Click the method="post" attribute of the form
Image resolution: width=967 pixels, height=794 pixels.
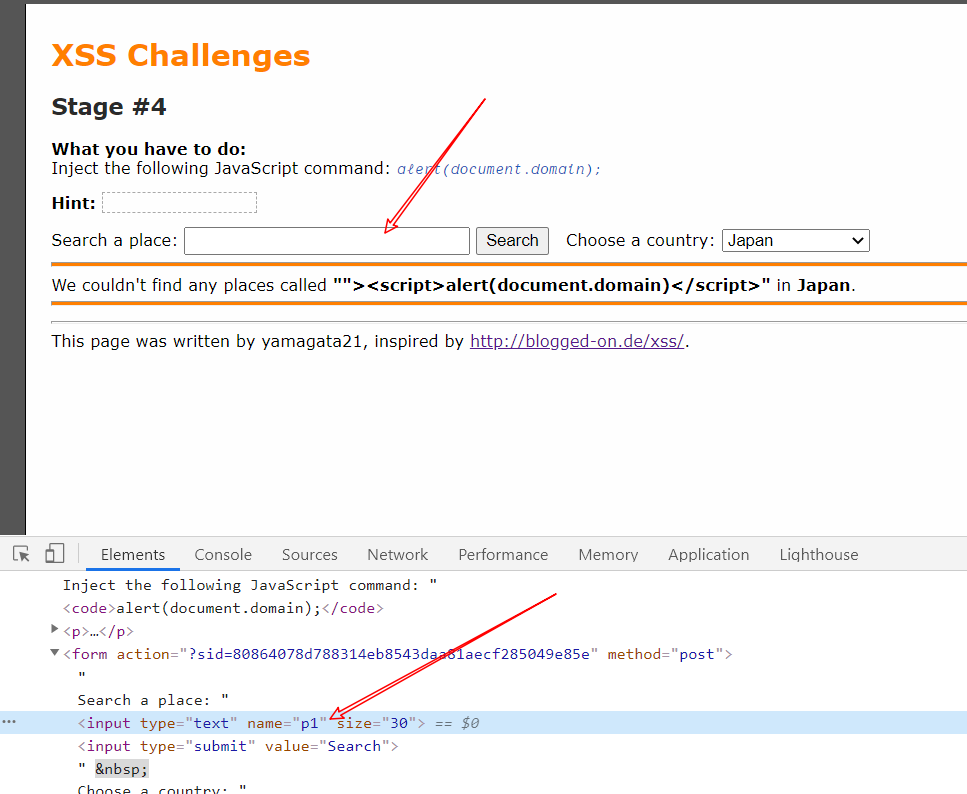point(665,654)
